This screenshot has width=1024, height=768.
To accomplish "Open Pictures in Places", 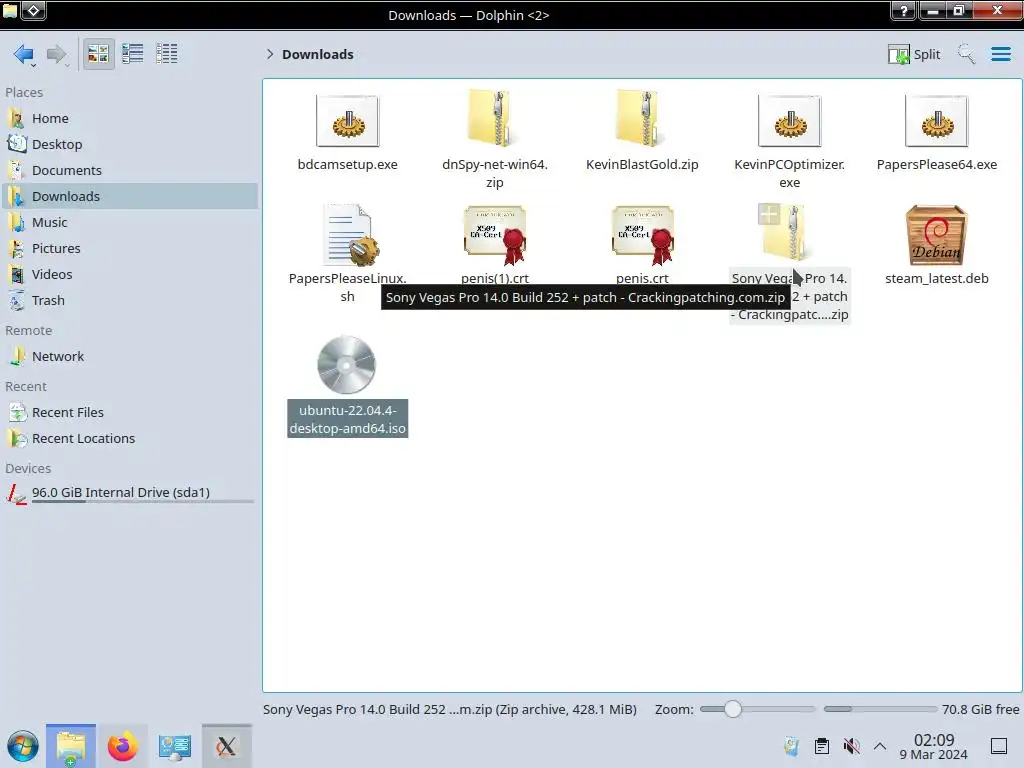I will pyautogui.click(x=130, y=249).
